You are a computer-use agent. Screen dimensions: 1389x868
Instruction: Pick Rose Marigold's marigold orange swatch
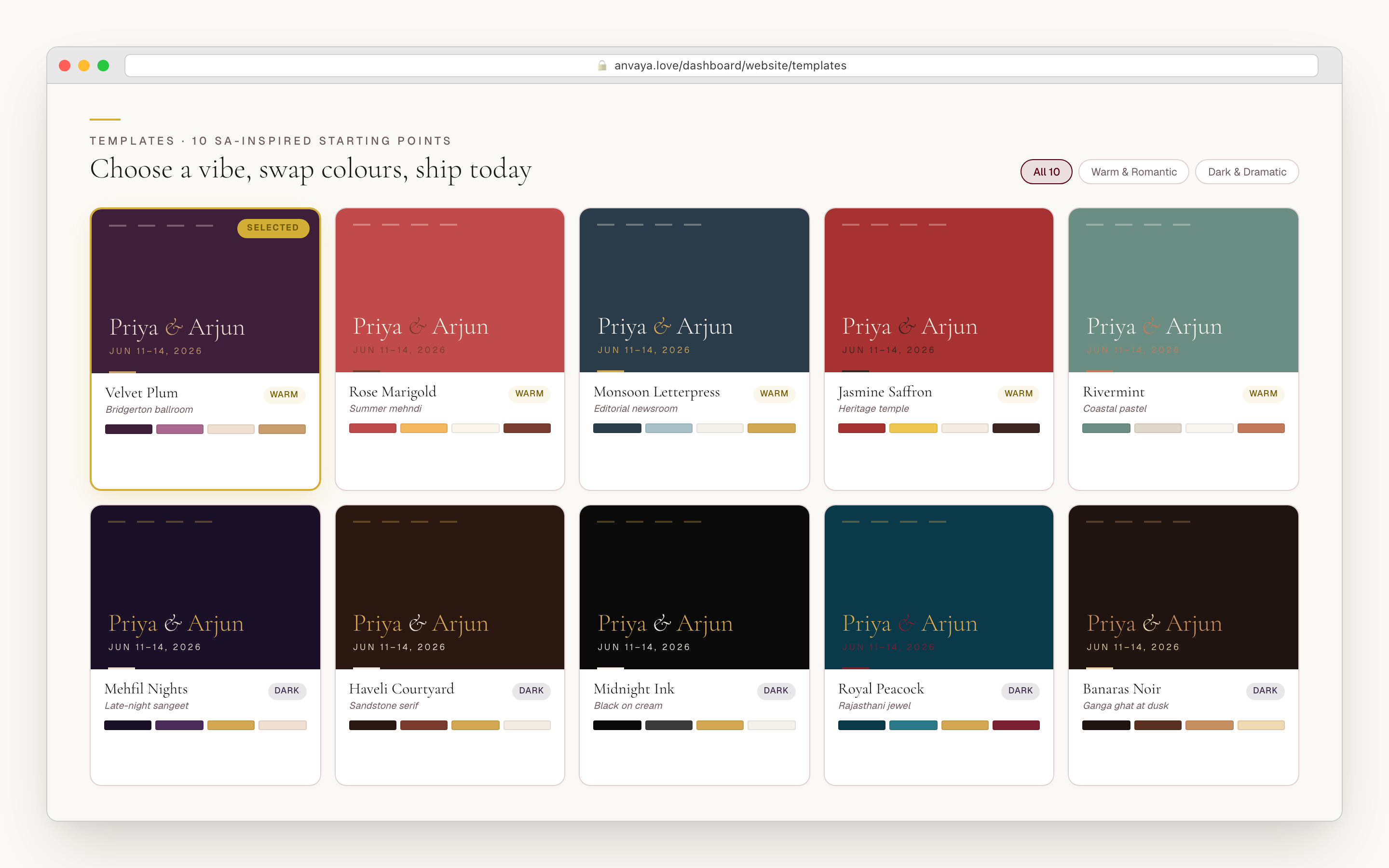point(423,428)
